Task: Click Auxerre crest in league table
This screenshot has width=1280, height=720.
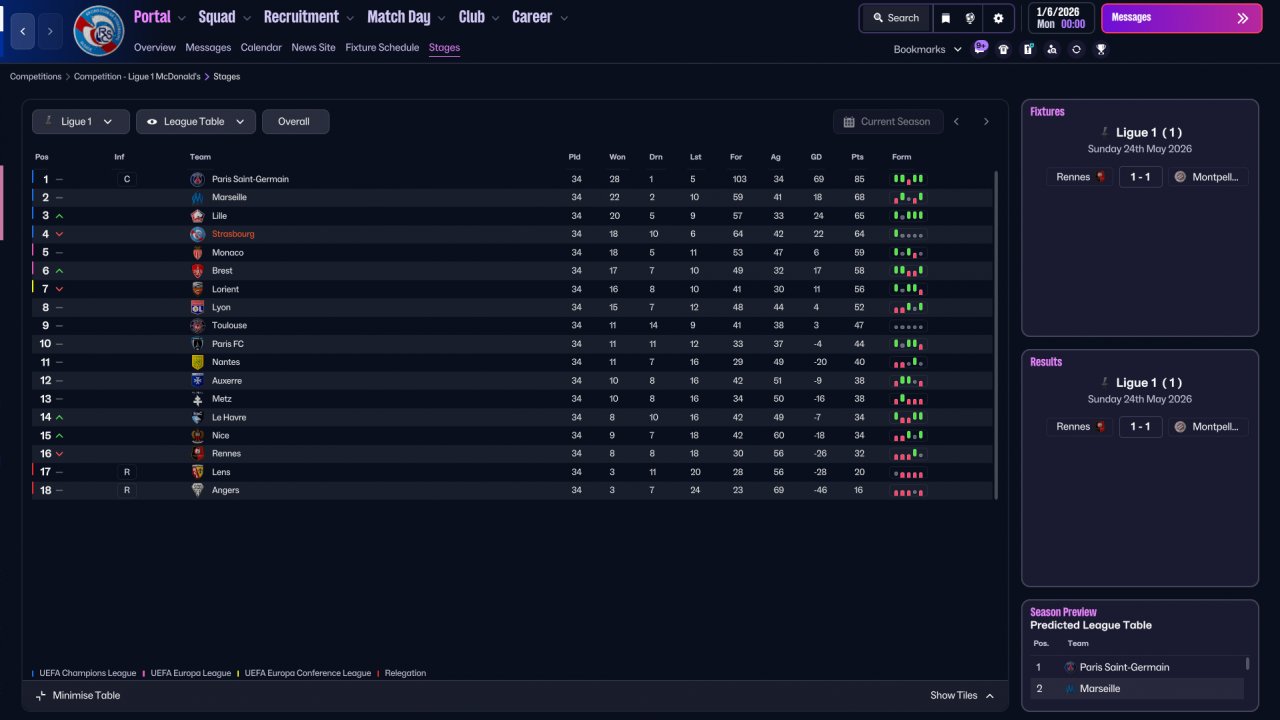Action: coord(197,381)
